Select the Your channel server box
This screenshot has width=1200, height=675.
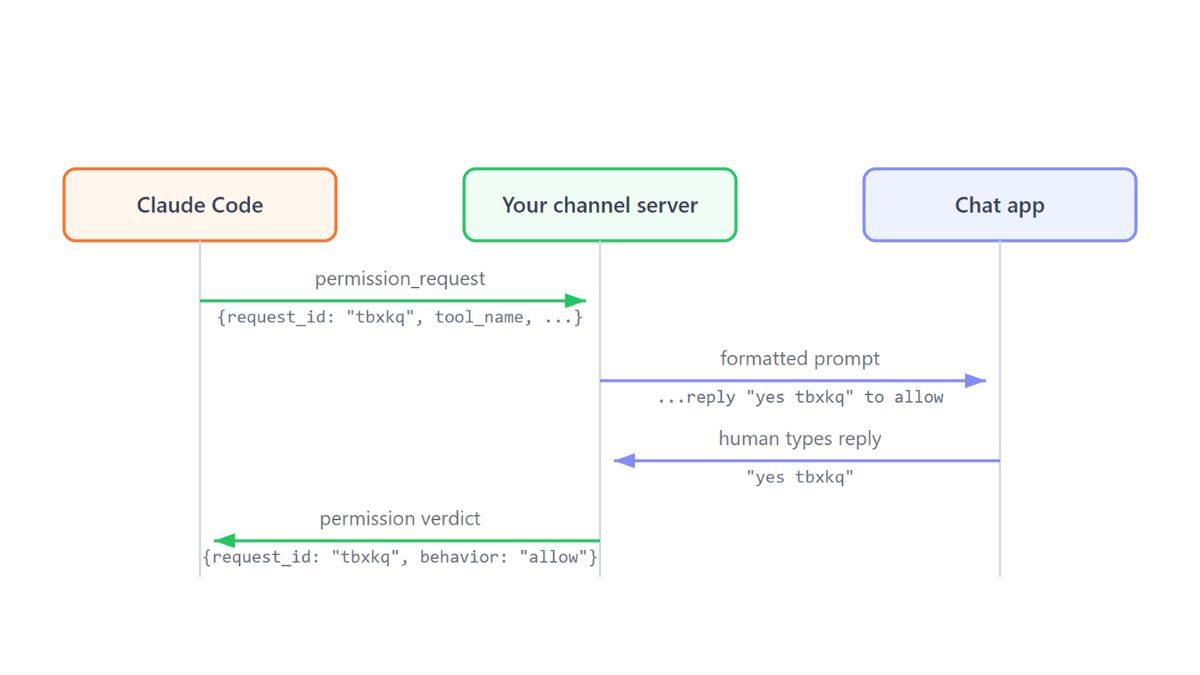[600, 205]
